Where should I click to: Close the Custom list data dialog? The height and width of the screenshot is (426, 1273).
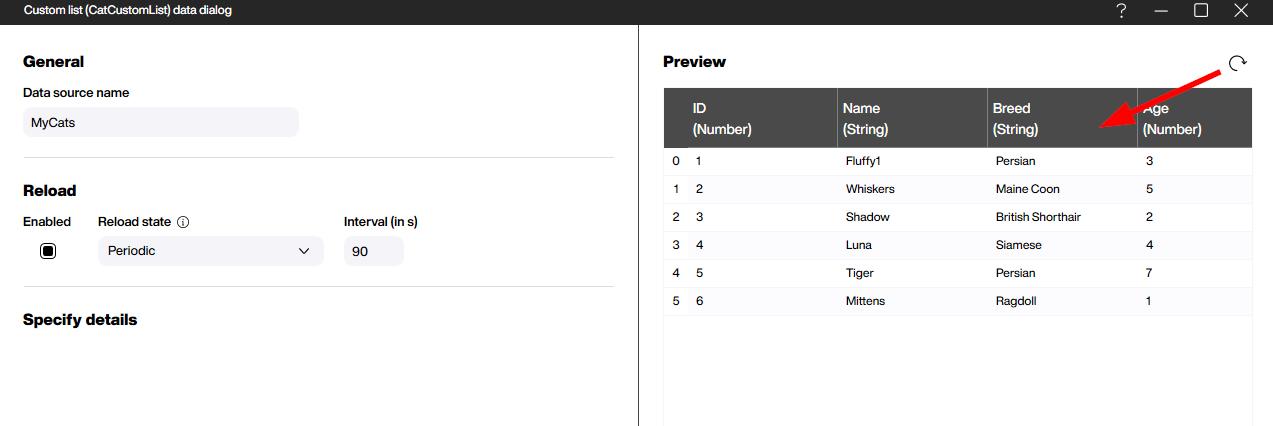(1241, 11)
